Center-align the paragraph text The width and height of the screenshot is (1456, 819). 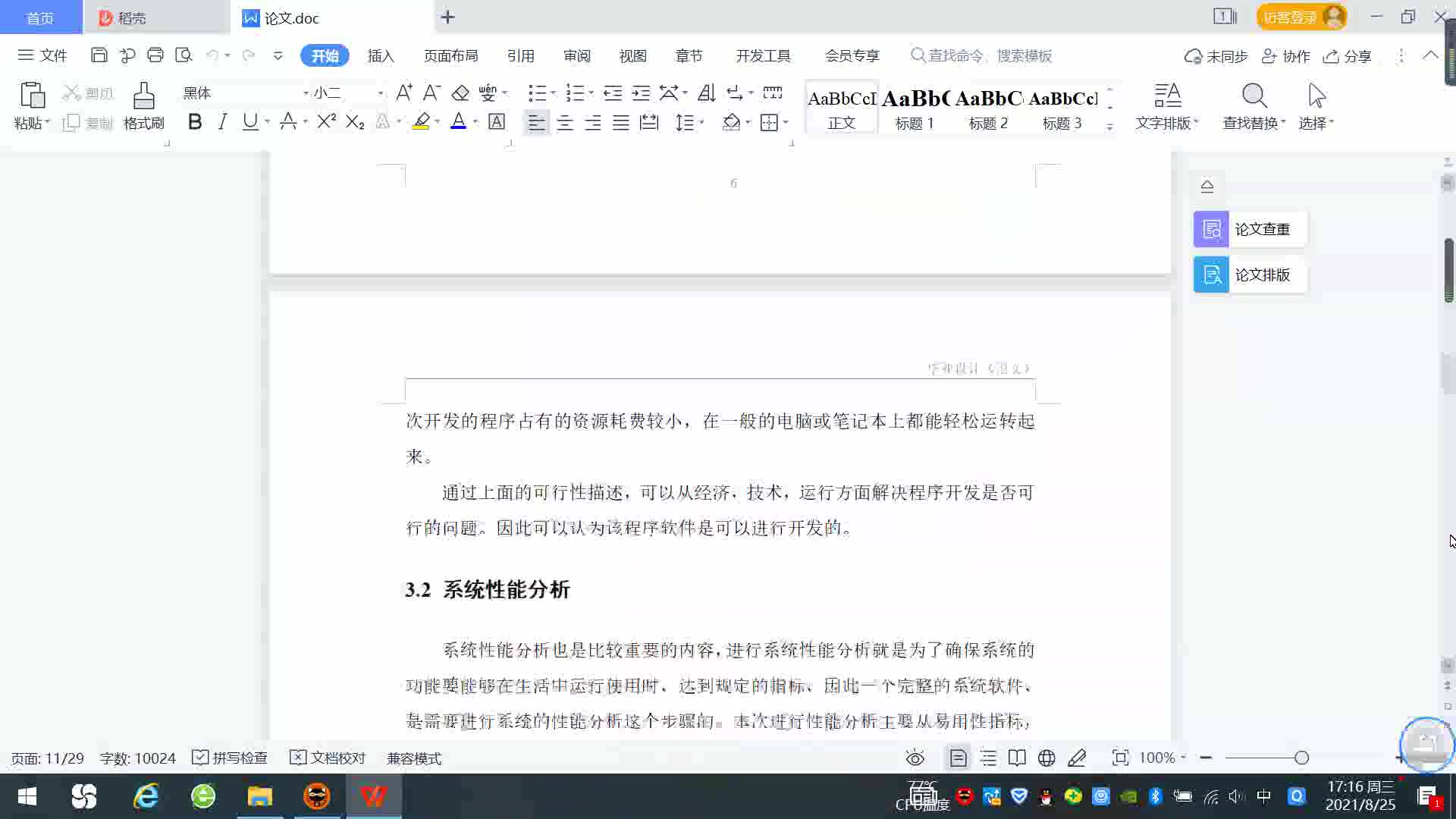click(564, 123)
